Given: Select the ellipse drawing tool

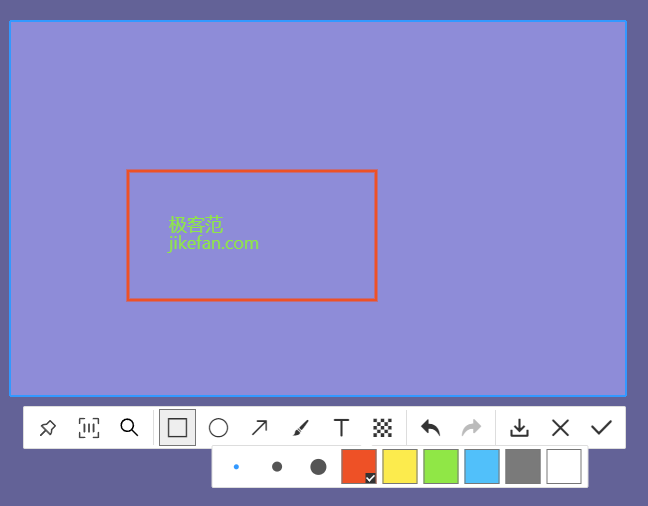Looking at the screenshot, I should tap(218, 427).
